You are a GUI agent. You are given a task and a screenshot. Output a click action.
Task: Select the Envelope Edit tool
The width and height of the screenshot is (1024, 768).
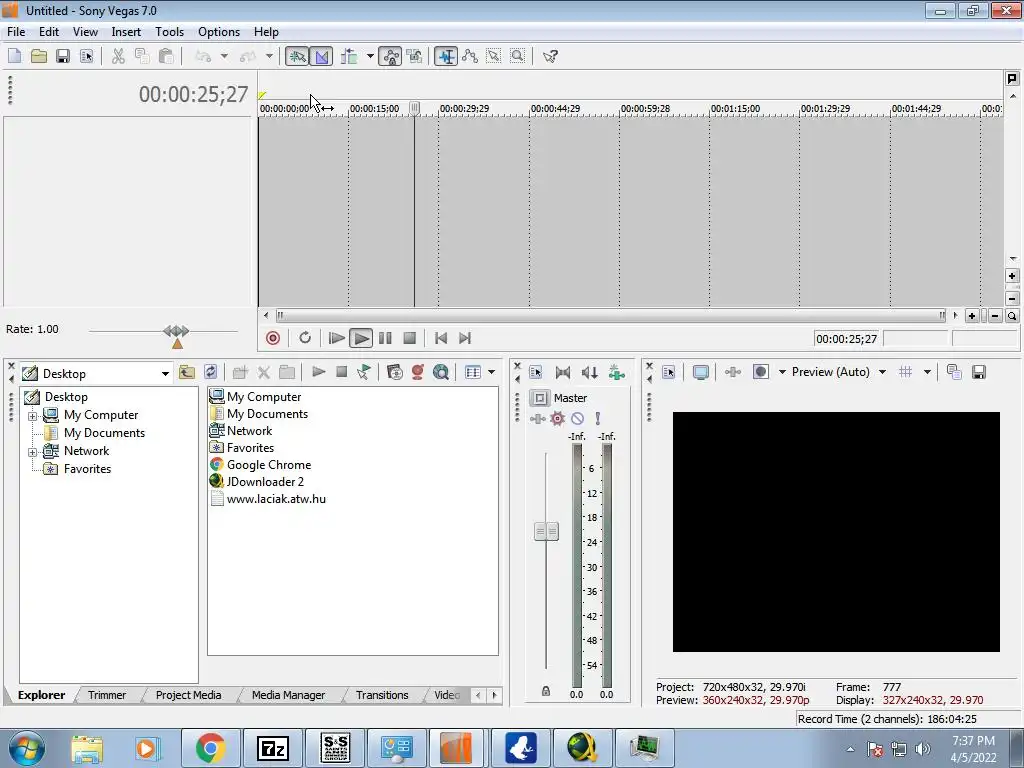click(470, 56)
